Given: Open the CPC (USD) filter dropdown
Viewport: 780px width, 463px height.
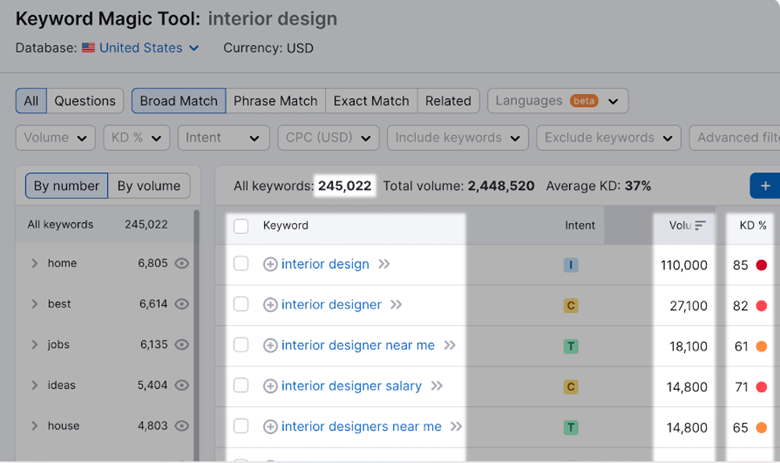Looking at the screenshot, I should (x=328, y=138).
